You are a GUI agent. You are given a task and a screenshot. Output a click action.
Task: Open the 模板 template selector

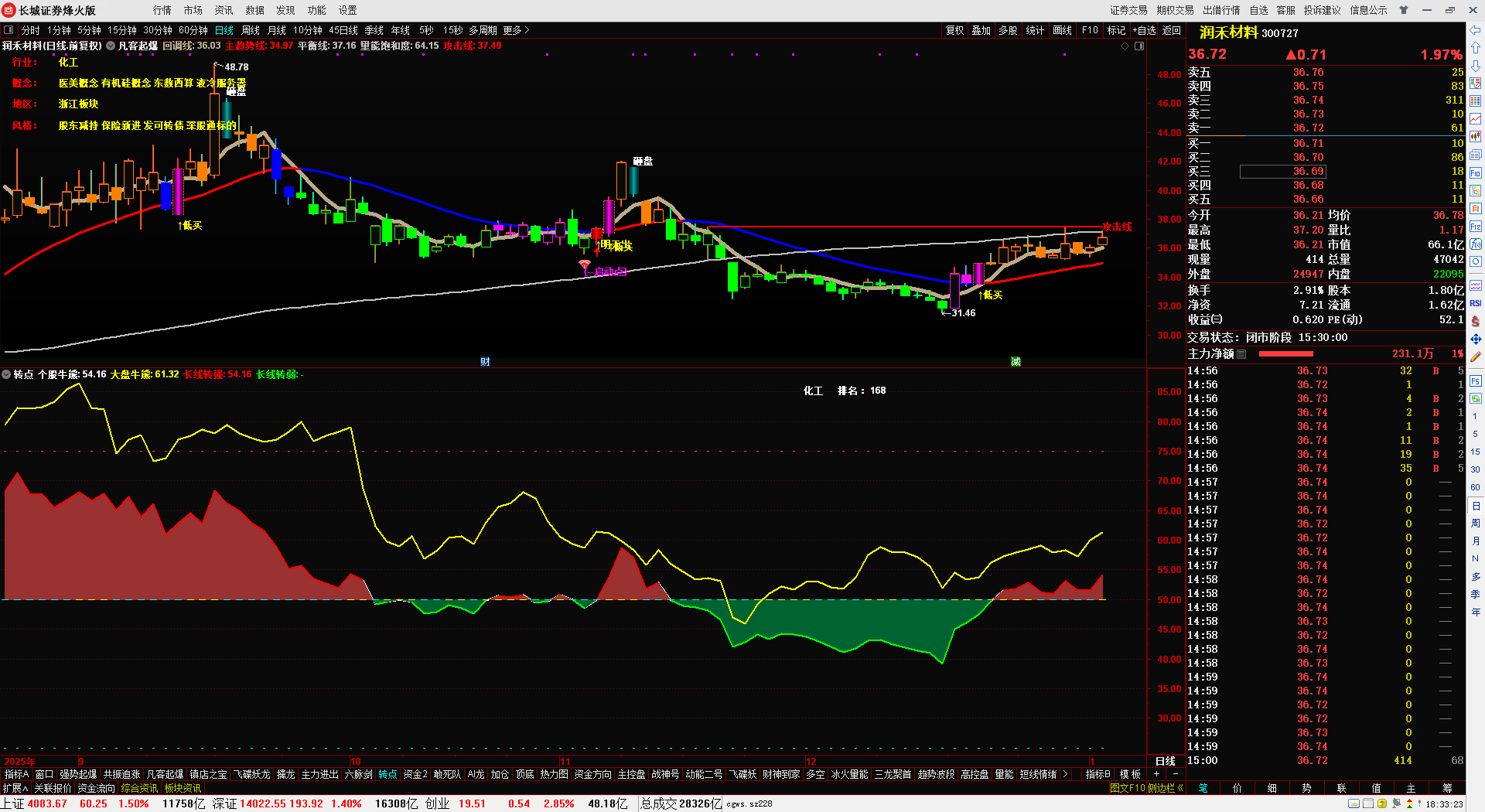click(1130, 774)
